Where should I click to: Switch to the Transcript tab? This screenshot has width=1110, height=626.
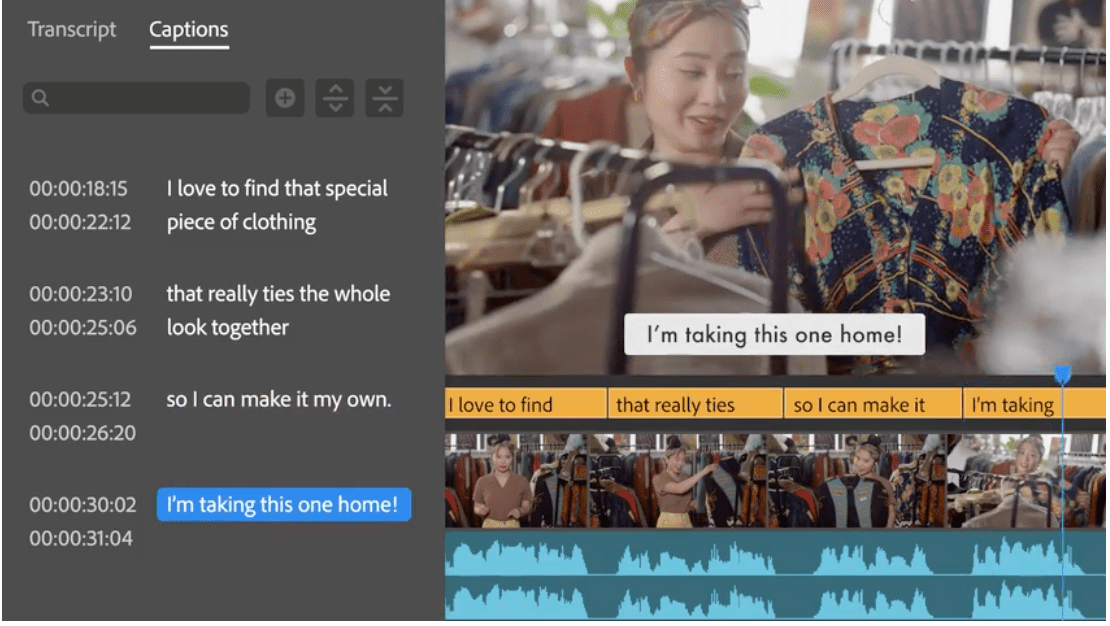[72, 30]
